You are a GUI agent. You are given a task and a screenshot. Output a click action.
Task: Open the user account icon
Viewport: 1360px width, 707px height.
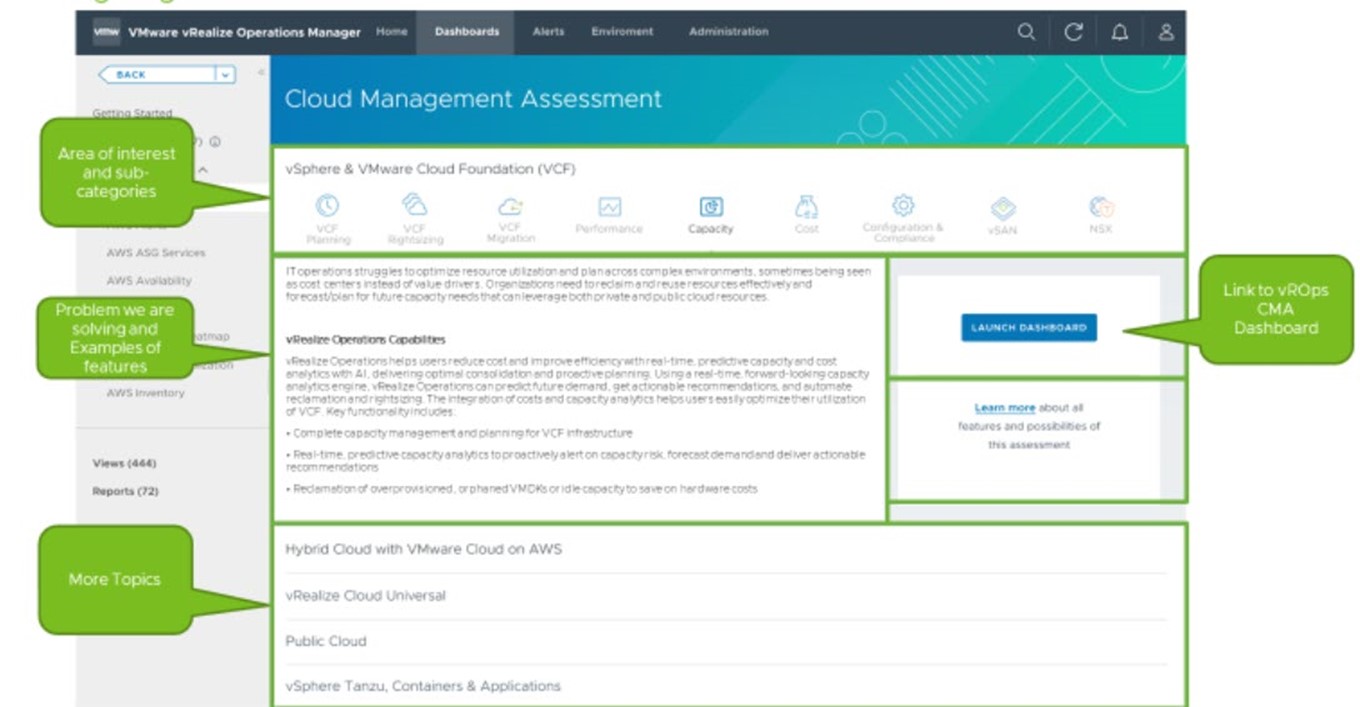click(1166, 32)
